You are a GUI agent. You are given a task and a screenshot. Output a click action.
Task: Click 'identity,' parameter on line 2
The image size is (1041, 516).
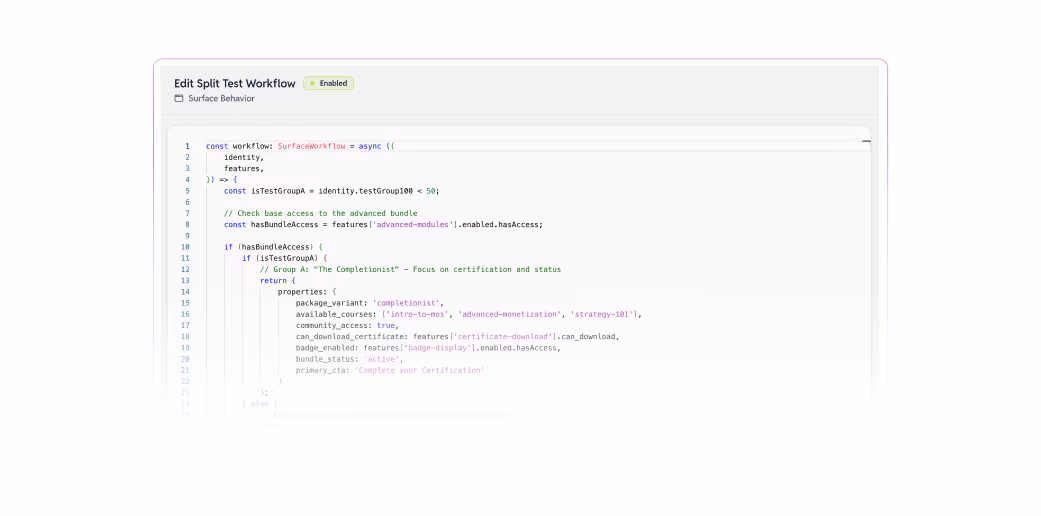tap(244, 157)
